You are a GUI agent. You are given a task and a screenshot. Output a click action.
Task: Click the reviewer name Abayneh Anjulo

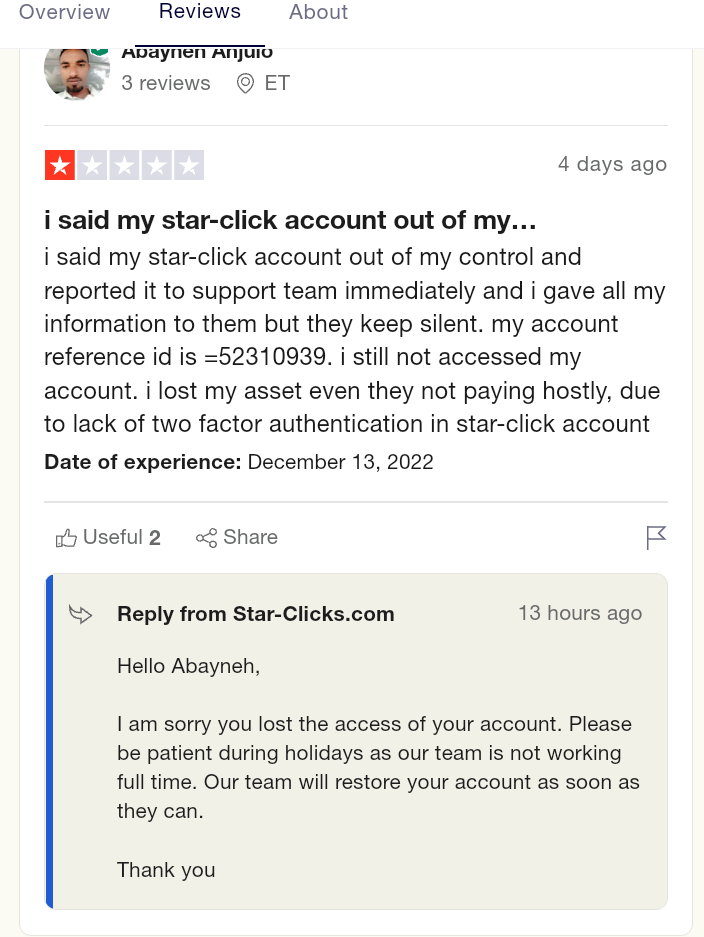pyautogui.click(x=197, y=54)
